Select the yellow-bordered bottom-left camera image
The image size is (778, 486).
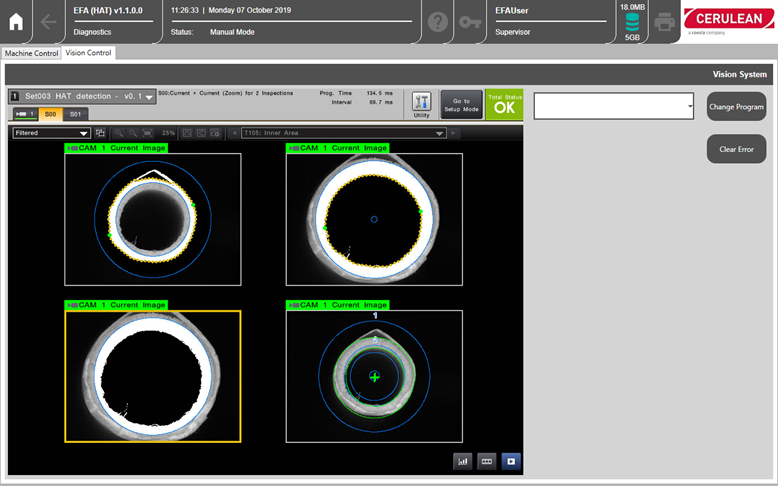(x=152, y=376)
